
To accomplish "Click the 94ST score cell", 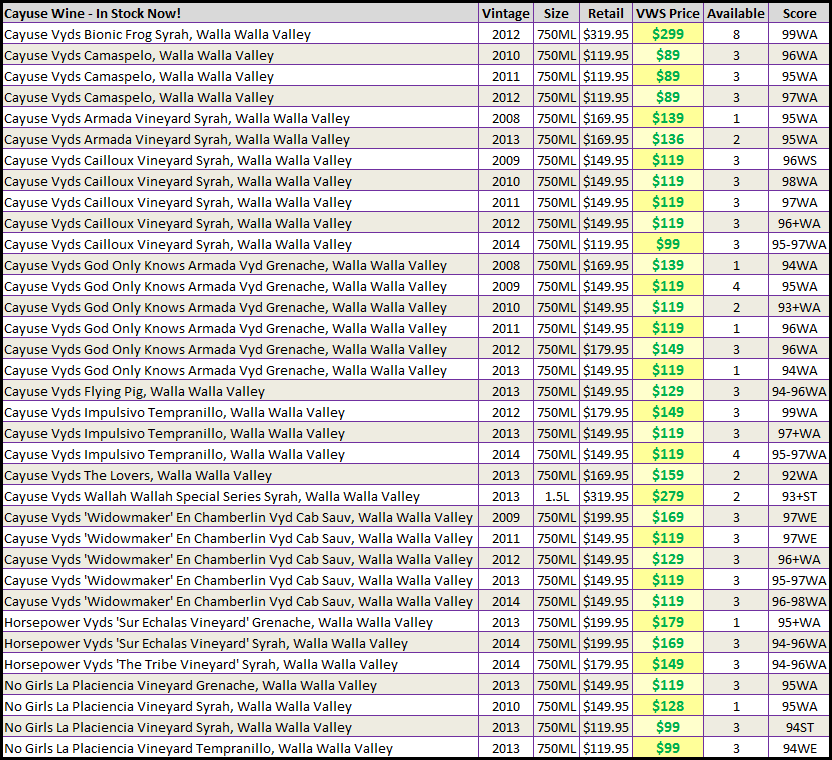I will tap(799, 728).
